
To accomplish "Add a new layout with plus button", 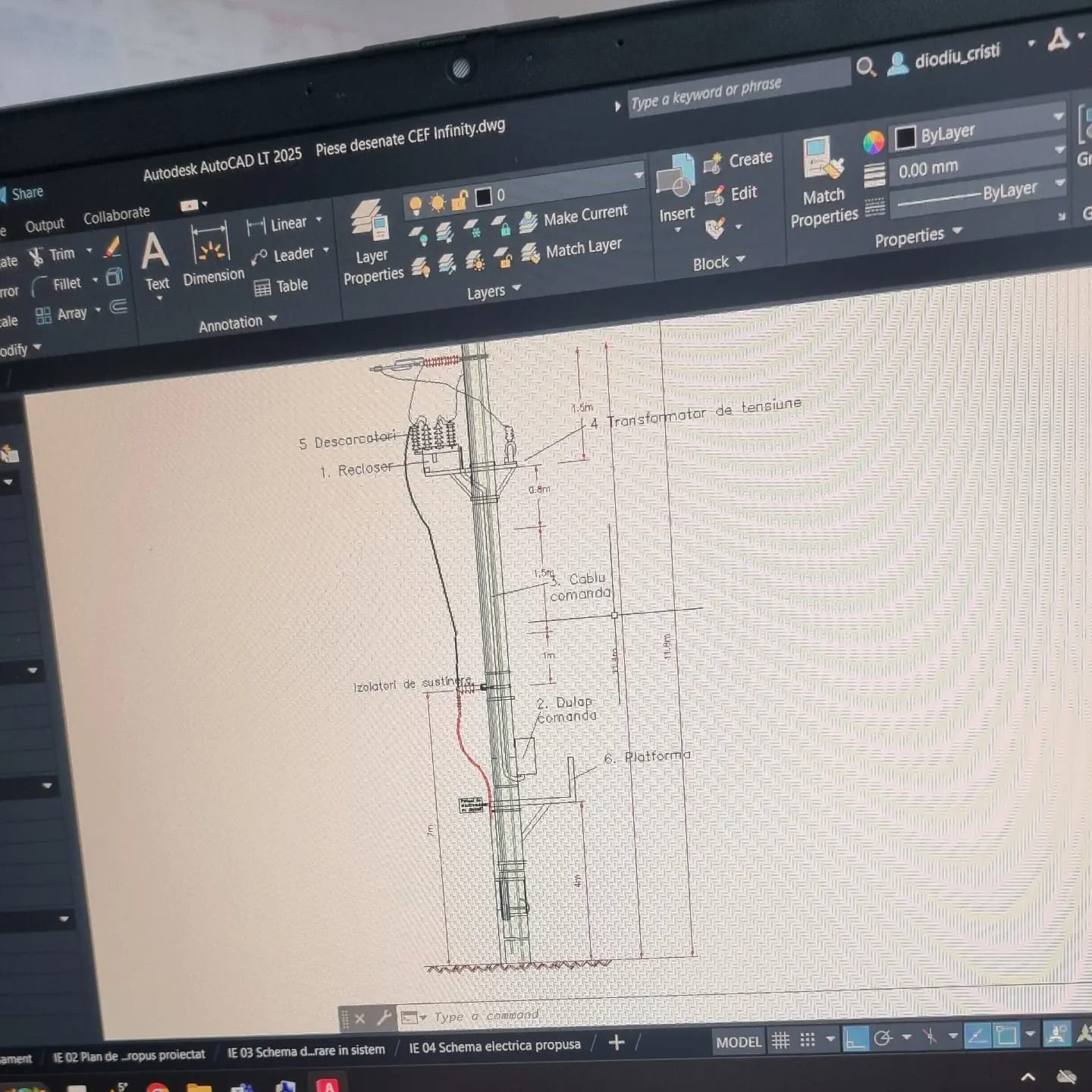I will [x=617, y=1043].
